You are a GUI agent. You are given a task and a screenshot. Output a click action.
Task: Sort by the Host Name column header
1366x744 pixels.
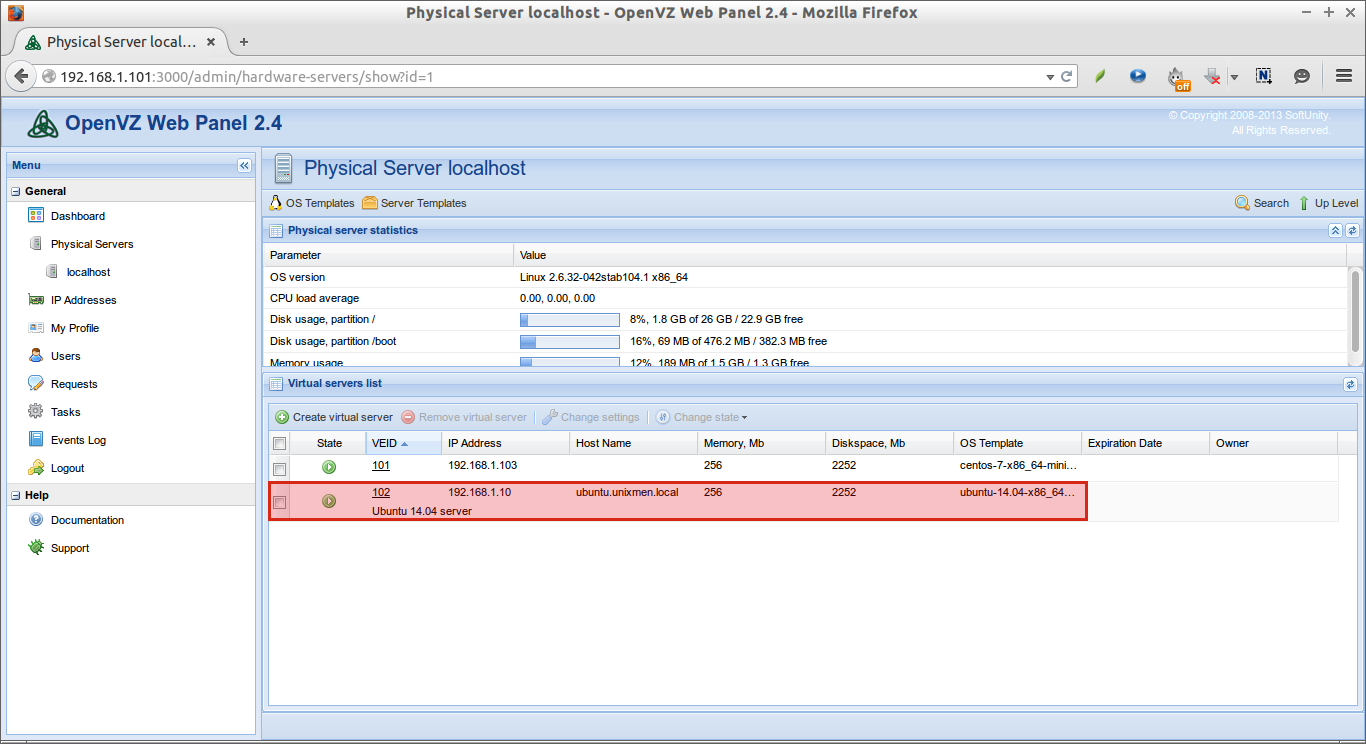tap(634, 443)
